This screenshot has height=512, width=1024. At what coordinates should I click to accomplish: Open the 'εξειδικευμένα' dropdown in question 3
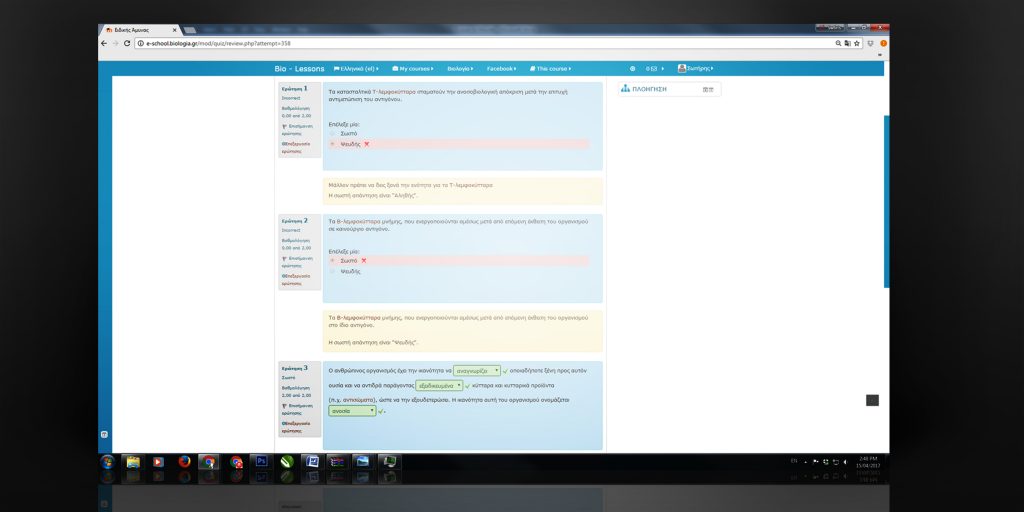click(439, 385)
